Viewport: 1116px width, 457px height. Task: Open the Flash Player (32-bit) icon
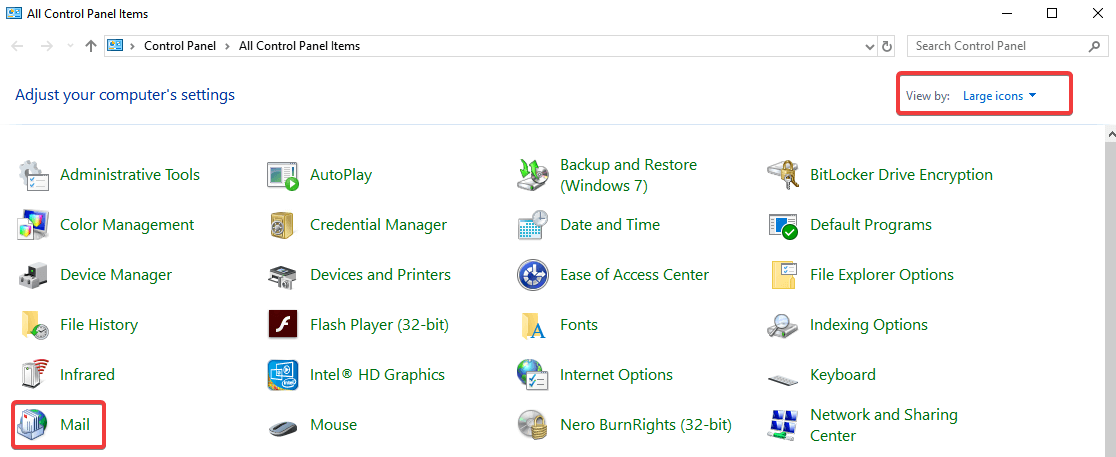pos(283,325)
